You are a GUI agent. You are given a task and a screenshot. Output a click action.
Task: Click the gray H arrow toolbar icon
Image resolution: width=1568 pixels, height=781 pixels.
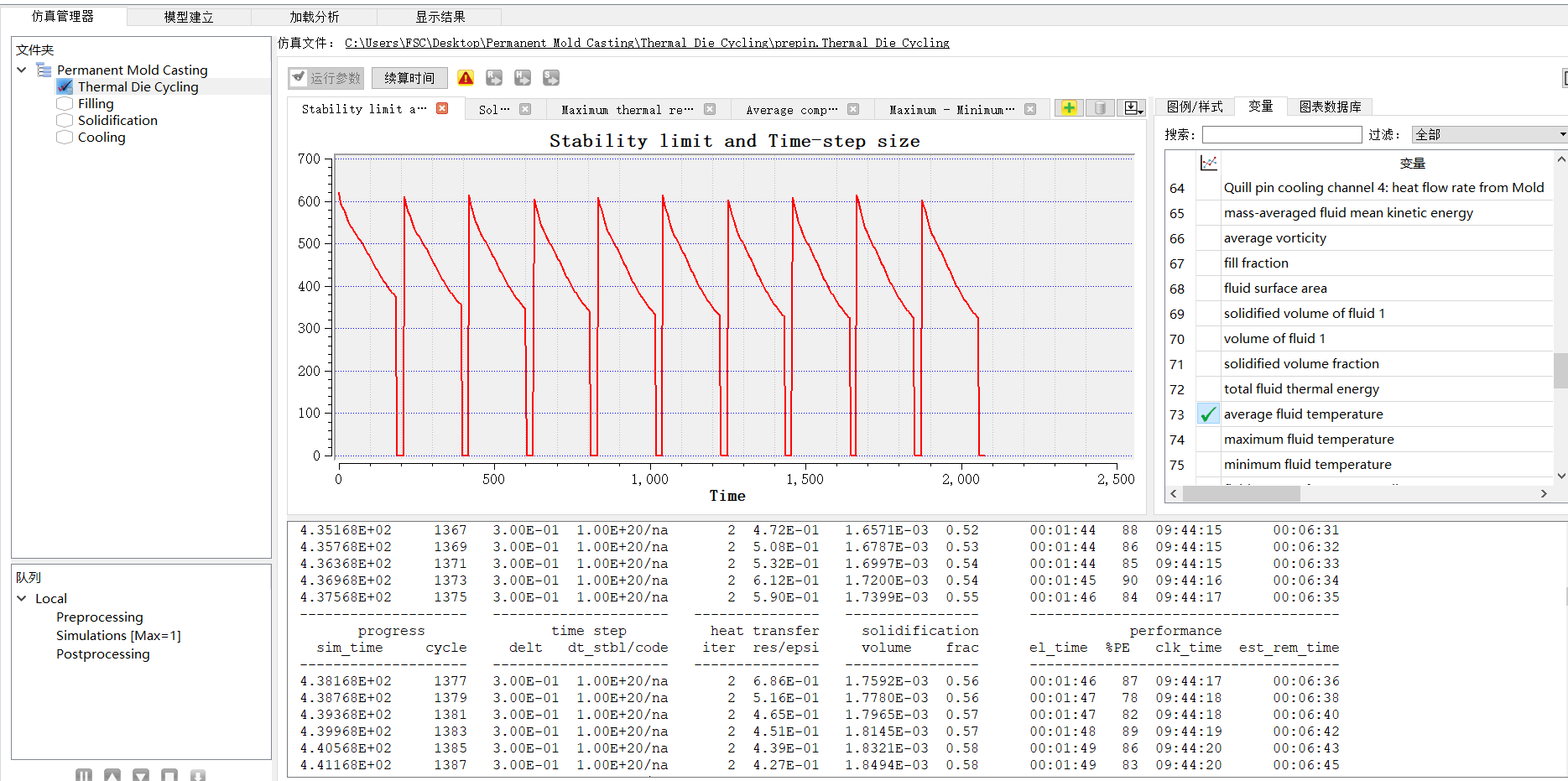[523, 78]
